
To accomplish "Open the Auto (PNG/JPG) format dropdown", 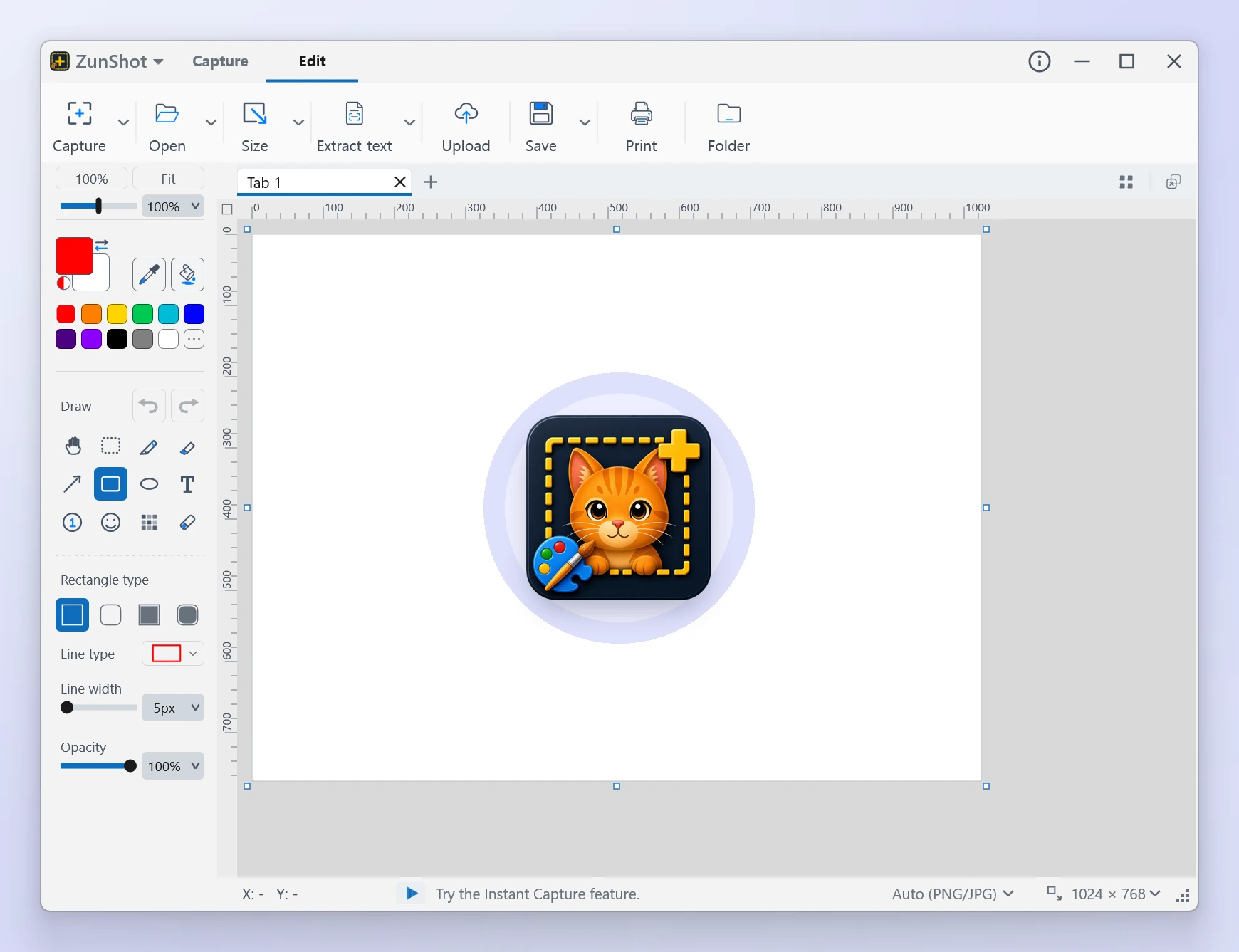I will (x=952, y=894).
